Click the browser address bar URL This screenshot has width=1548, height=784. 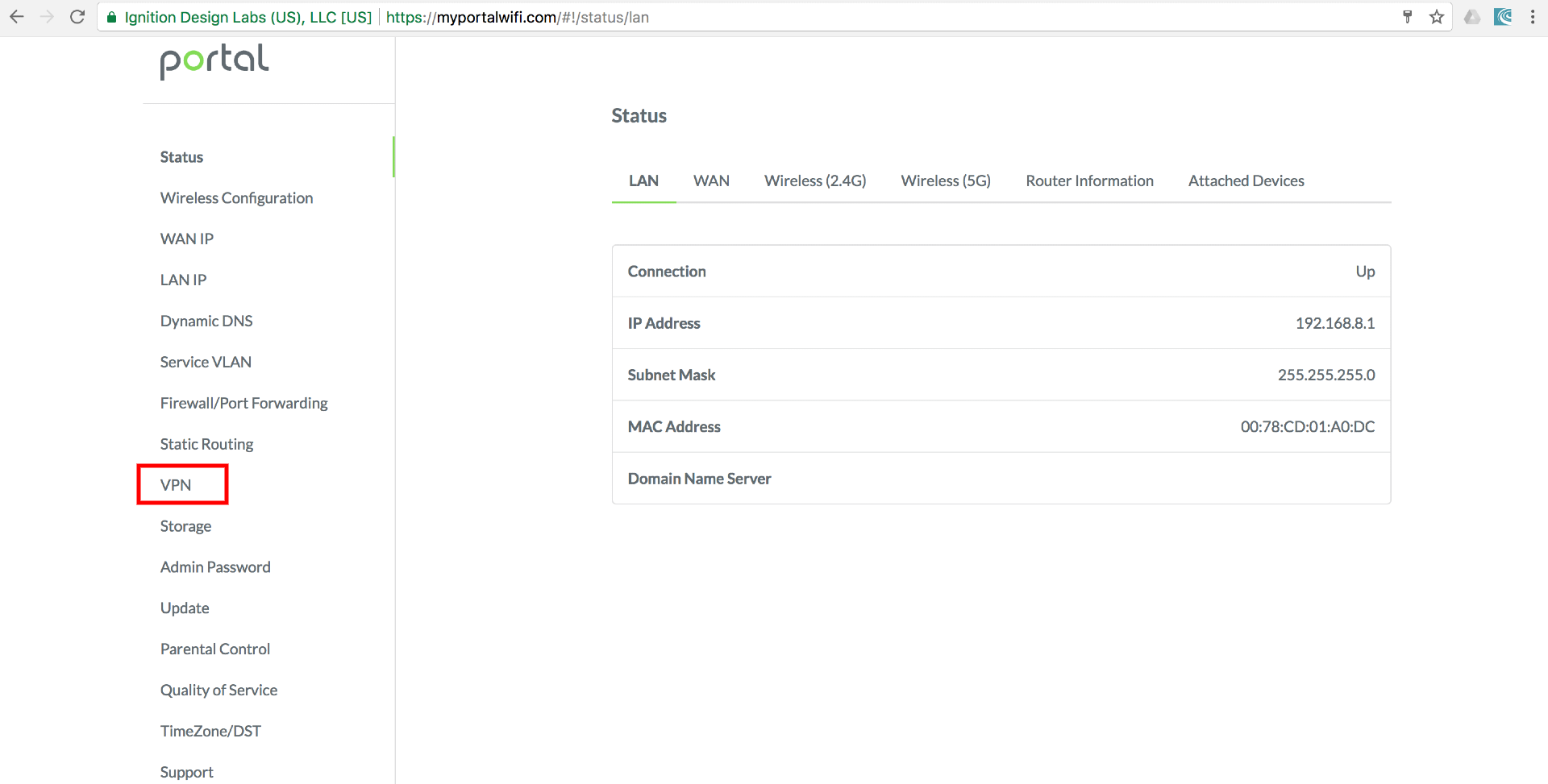[516, 17]
